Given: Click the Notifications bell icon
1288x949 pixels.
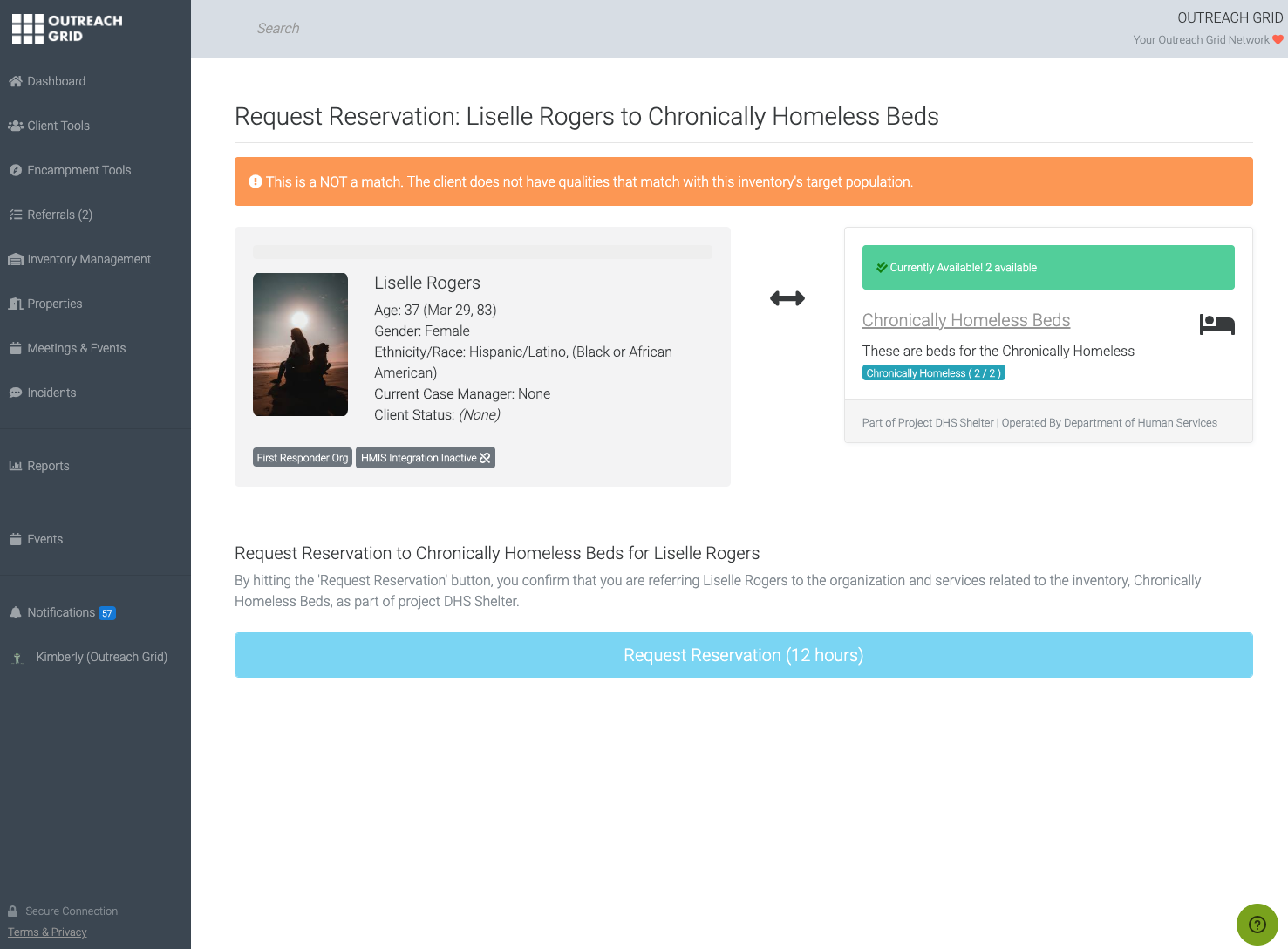Looking at the screenshot, I should 15,612.
